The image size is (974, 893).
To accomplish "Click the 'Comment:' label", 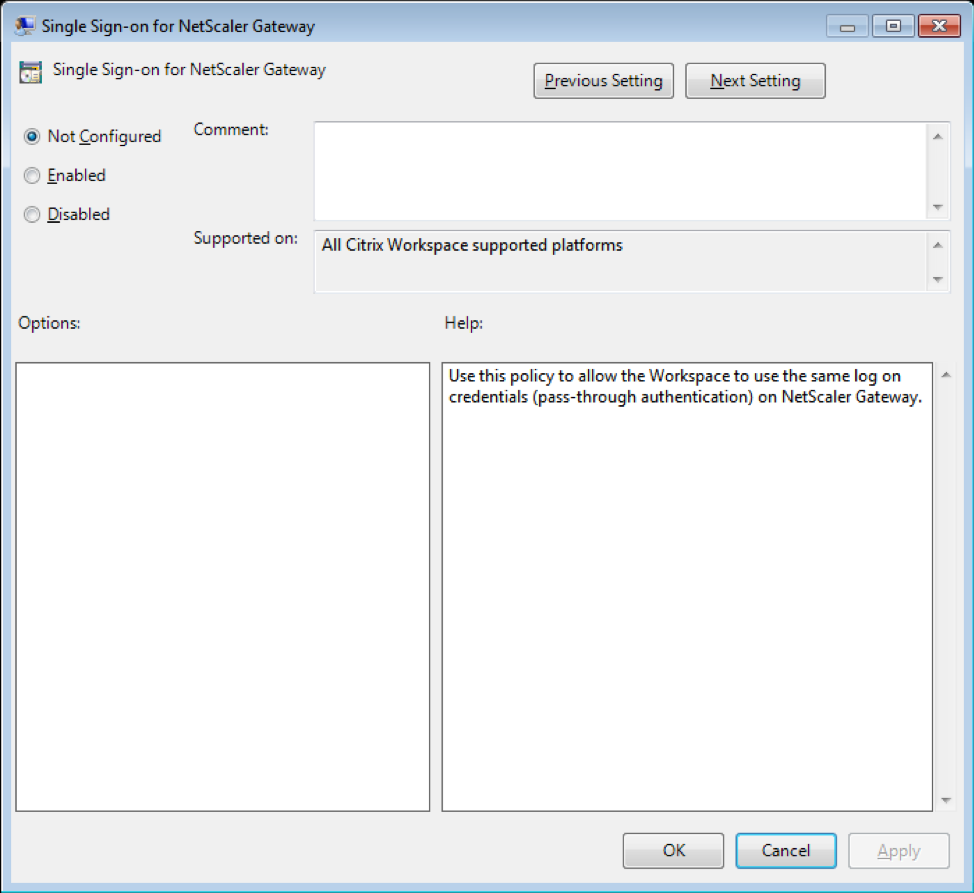I will coord(231,129).
